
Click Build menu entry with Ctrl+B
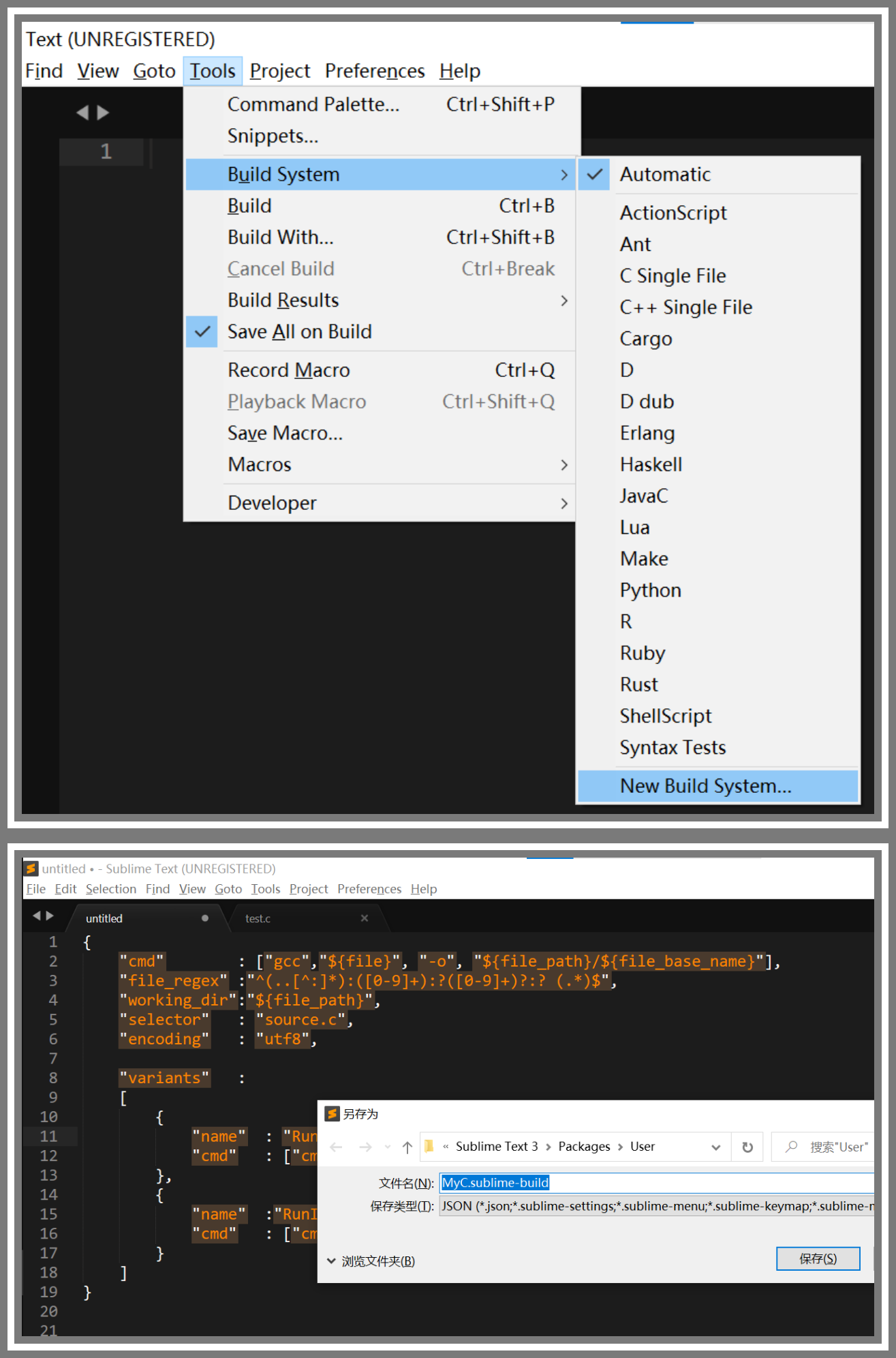[381, 206]
